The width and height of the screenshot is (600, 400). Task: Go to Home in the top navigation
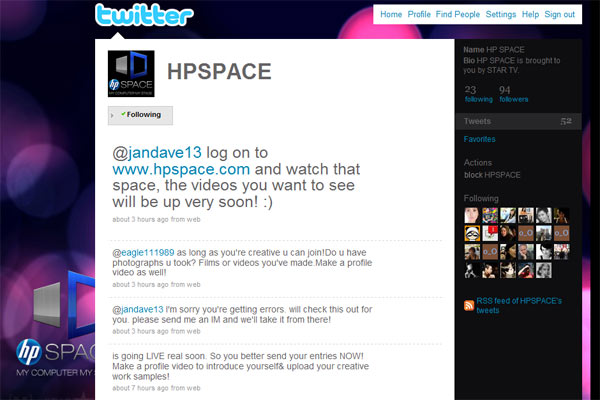point(391,14)
